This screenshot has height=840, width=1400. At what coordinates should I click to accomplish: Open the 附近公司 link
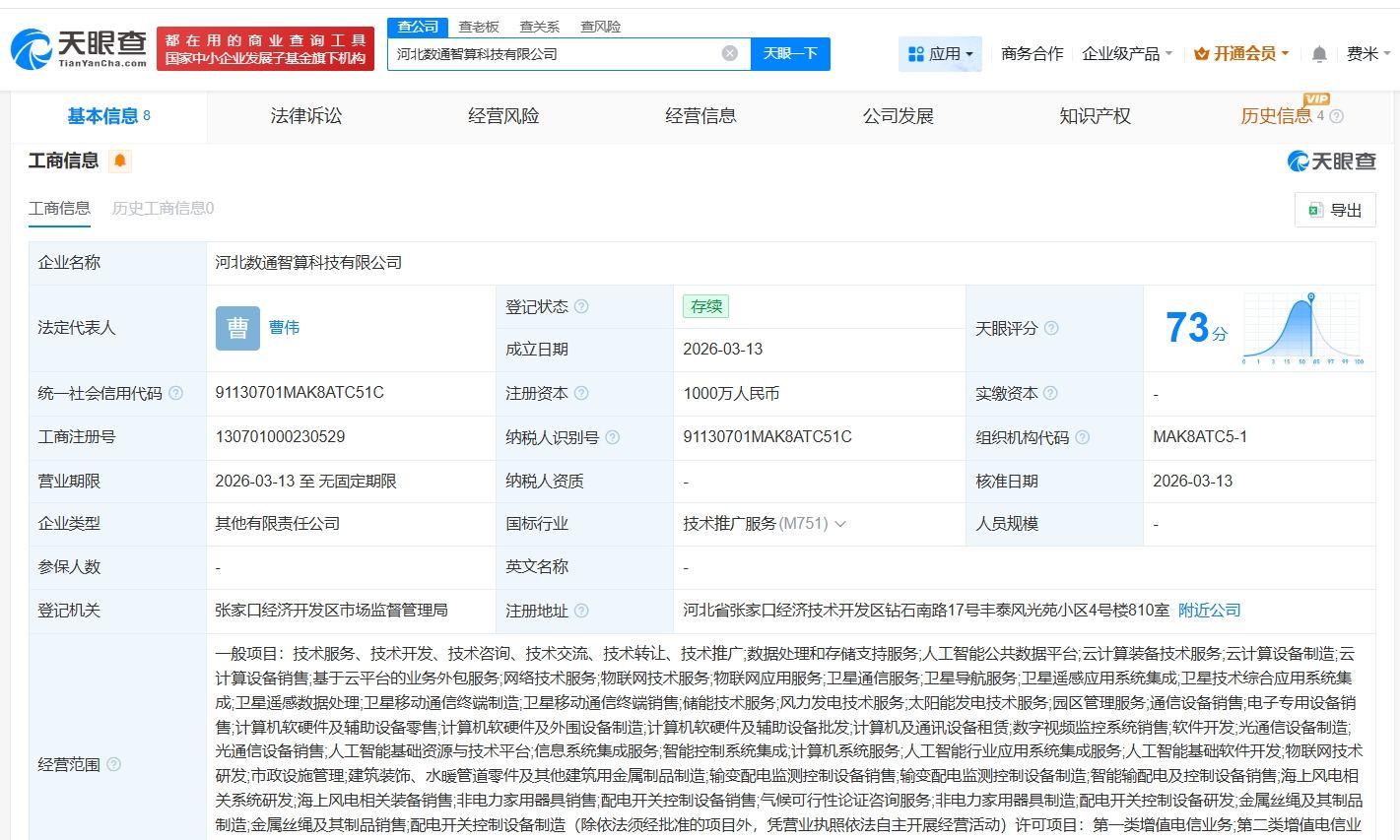coord(1209,611)
